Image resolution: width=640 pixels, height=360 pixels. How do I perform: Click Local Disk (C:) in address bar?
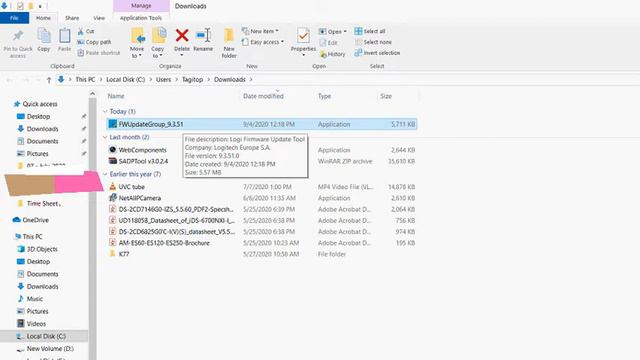pyautogui.click(x=126, y=80)
